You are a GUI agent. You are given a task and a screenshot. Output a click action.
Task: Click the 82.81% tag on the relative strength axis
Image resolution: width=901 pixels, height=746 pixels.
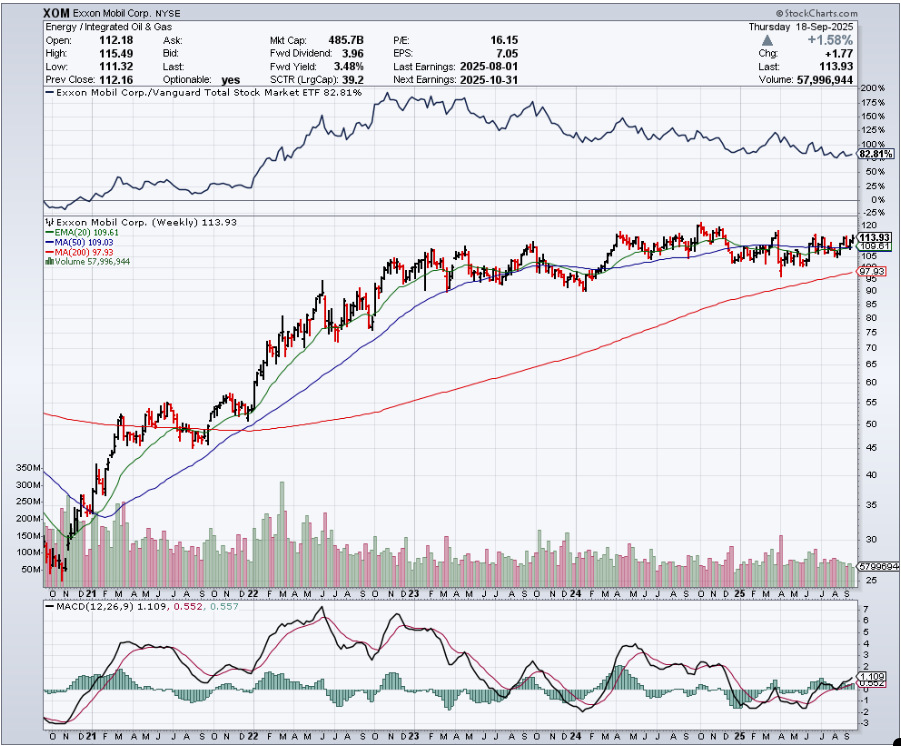click(876, 154)
